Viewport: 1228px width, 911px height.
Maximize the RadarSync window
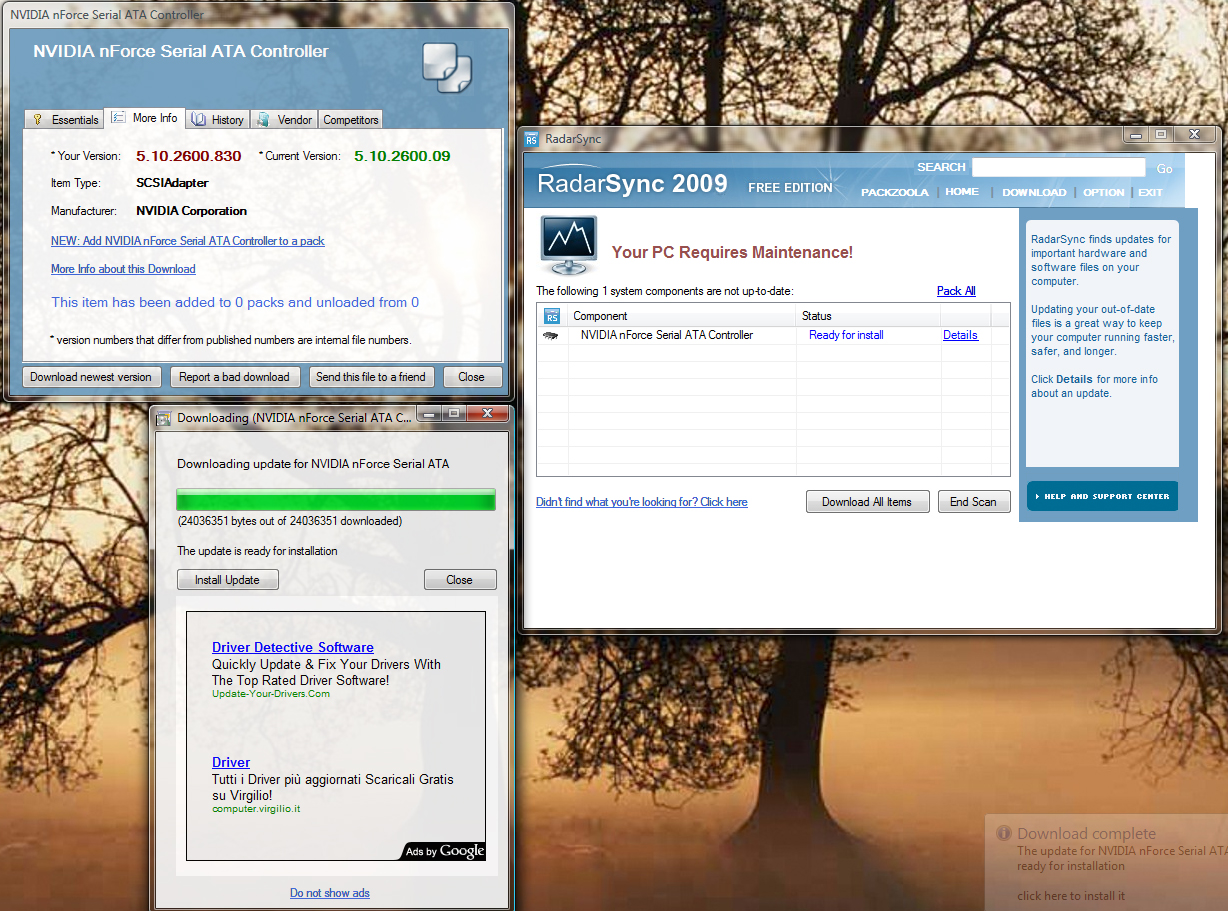coord(1160,134)
